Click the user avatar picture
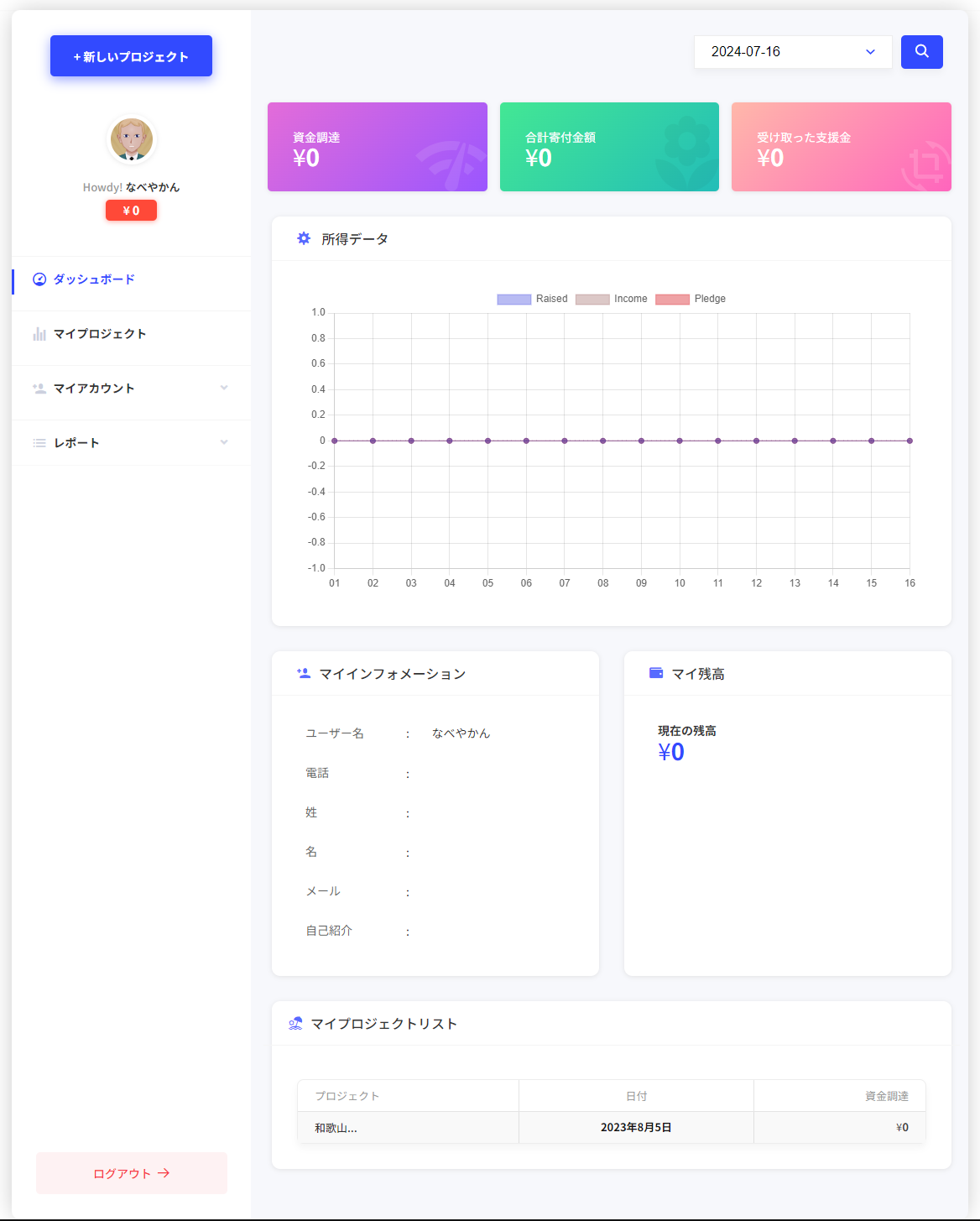This screenshot has height=1221, width=980. (132, 139)
